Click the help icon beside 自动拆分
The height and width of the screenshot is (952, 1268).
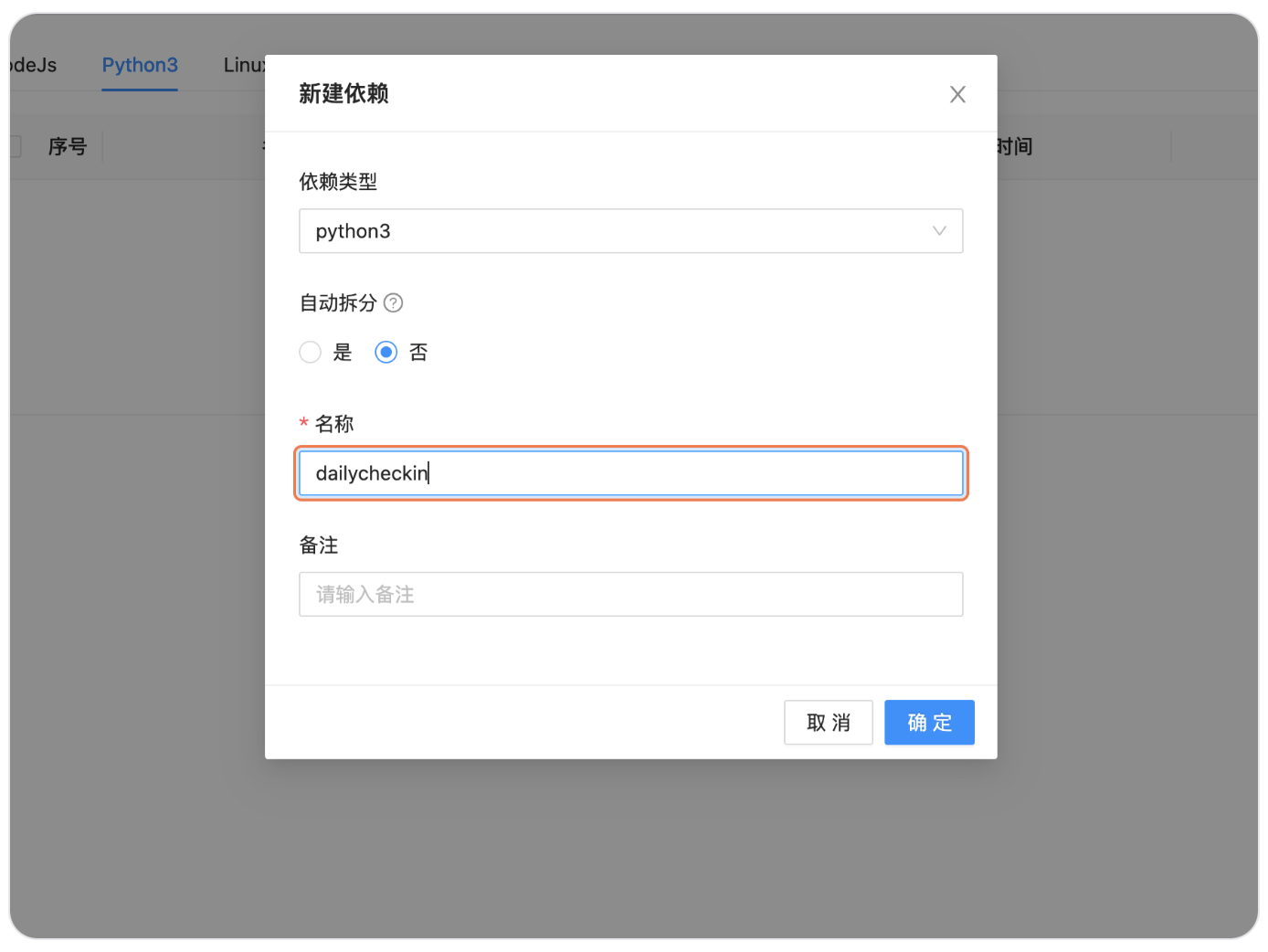(x=393, y=302)
